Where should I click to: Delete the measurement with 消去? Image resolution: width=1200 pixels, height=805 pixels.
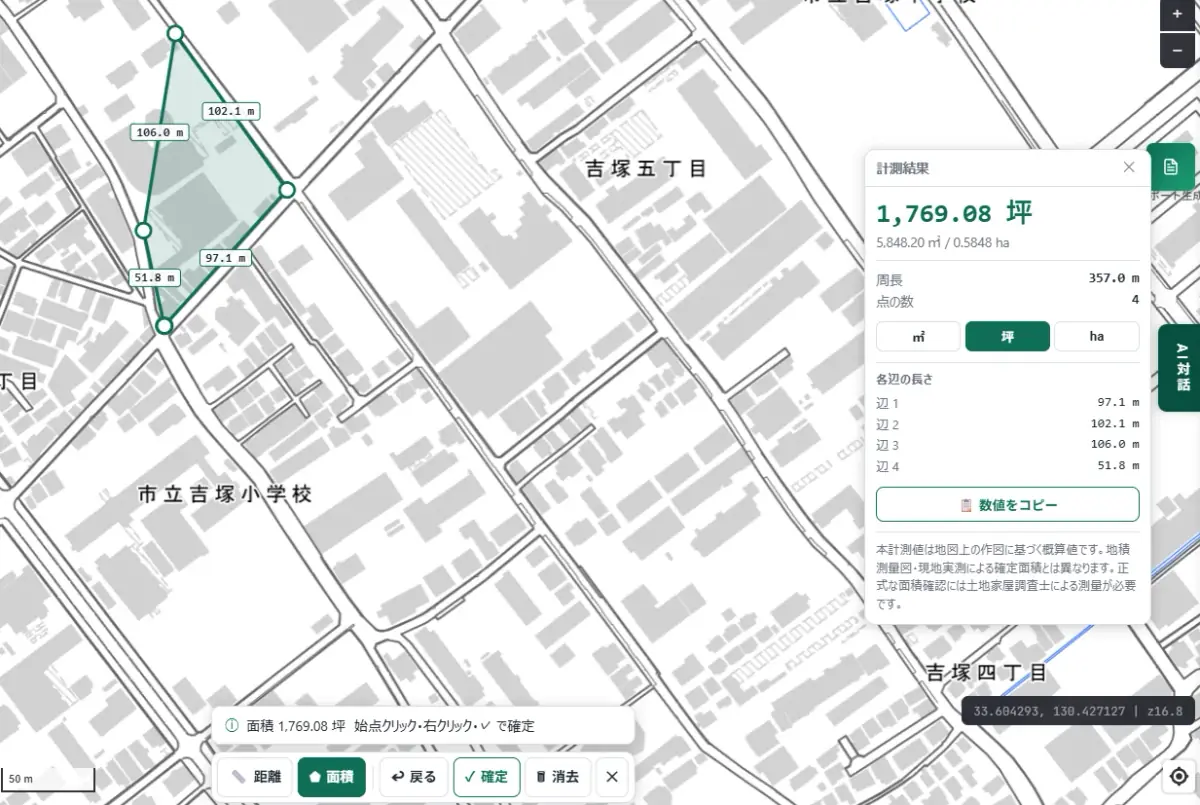tap(558, 777)
